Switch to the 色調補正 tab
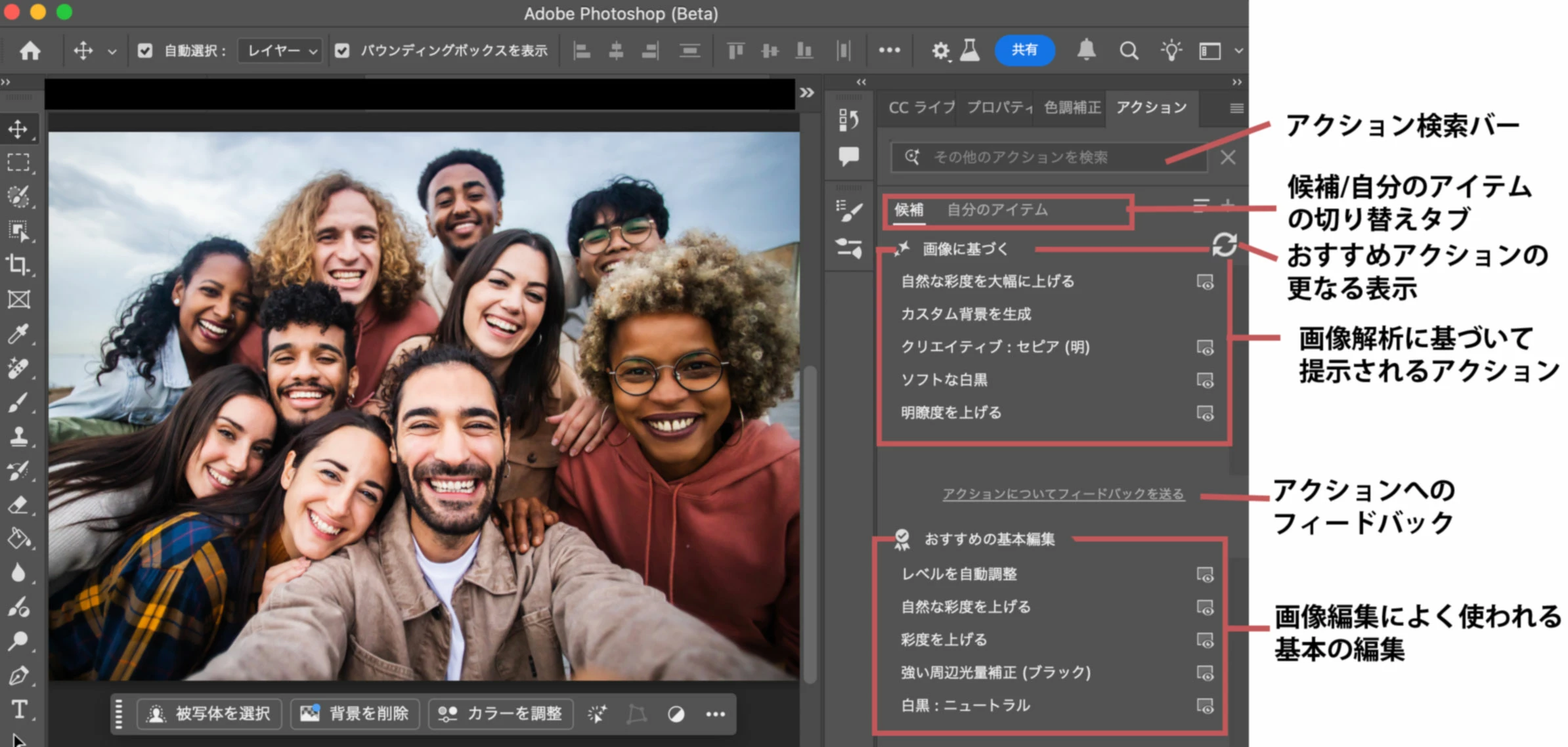 1072,108
